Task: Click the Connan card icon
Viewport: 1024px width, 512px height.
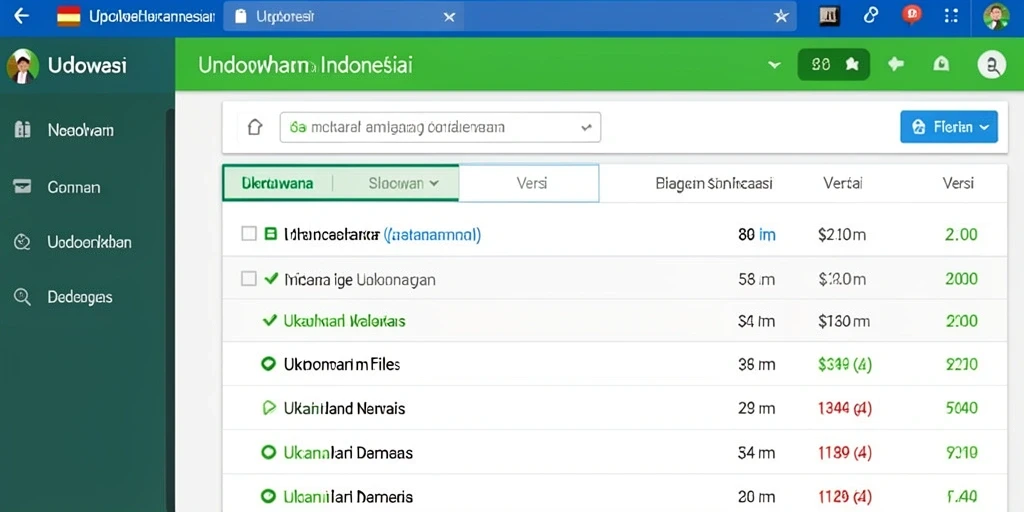Action: (x=22, y=187)
